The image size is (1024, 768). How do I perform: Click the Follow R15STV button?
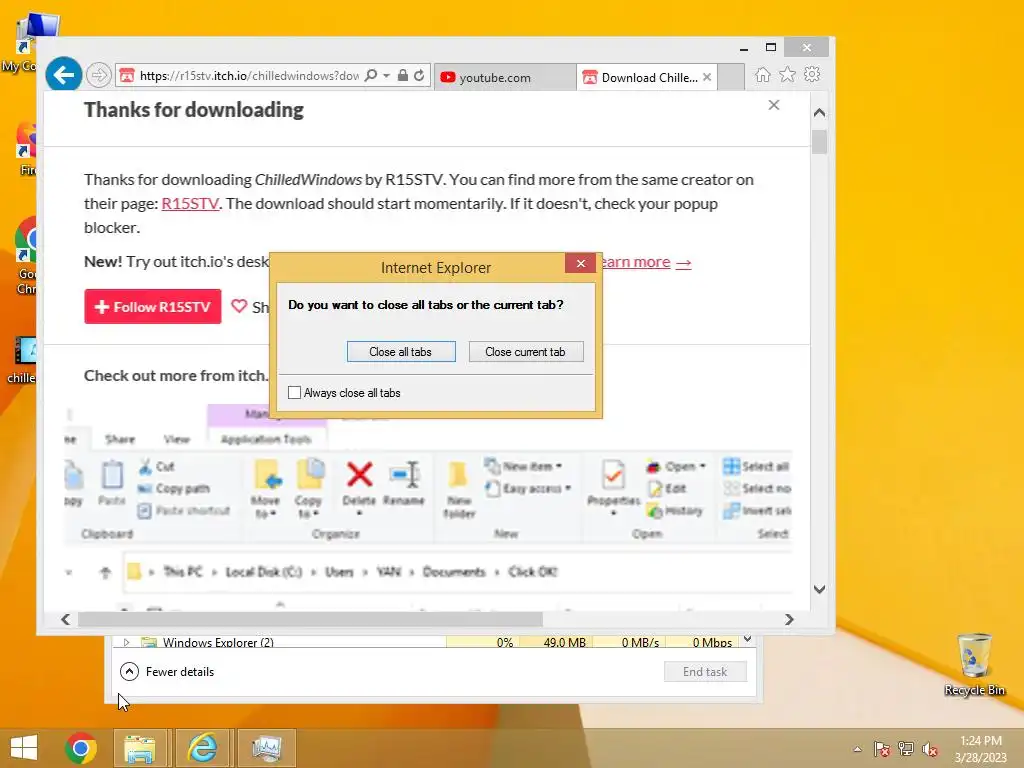[153, 306]
